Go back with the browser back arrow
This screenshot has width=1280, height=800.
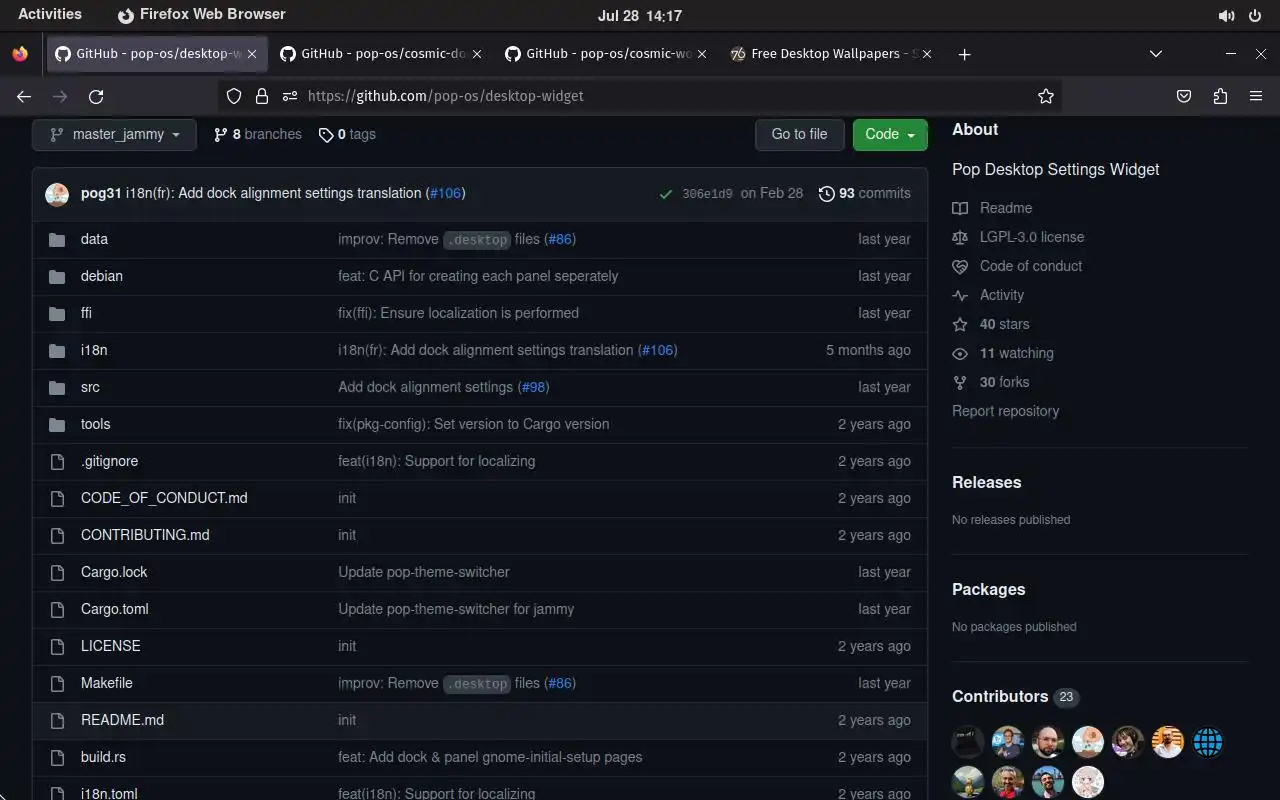click(24, 96)
